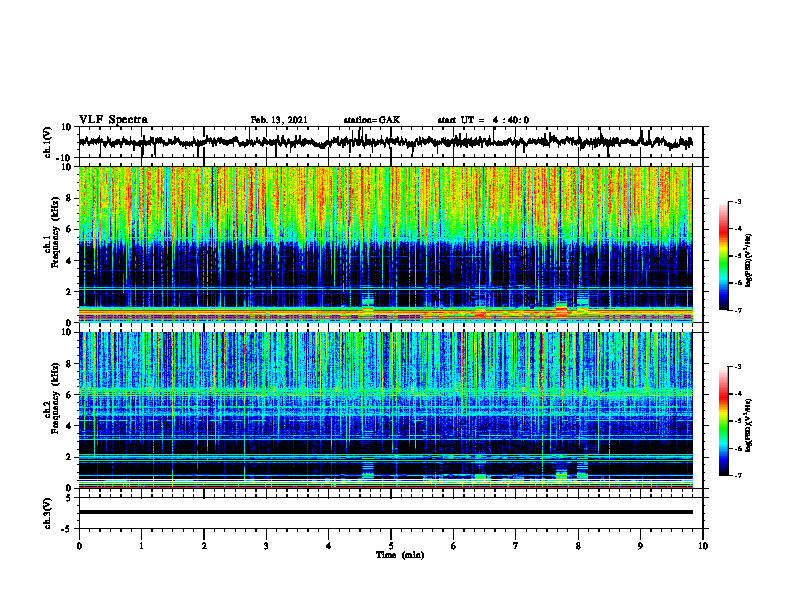792x612 pixels.
Task: Click the time axis tick label "6"
Action: 454,546
